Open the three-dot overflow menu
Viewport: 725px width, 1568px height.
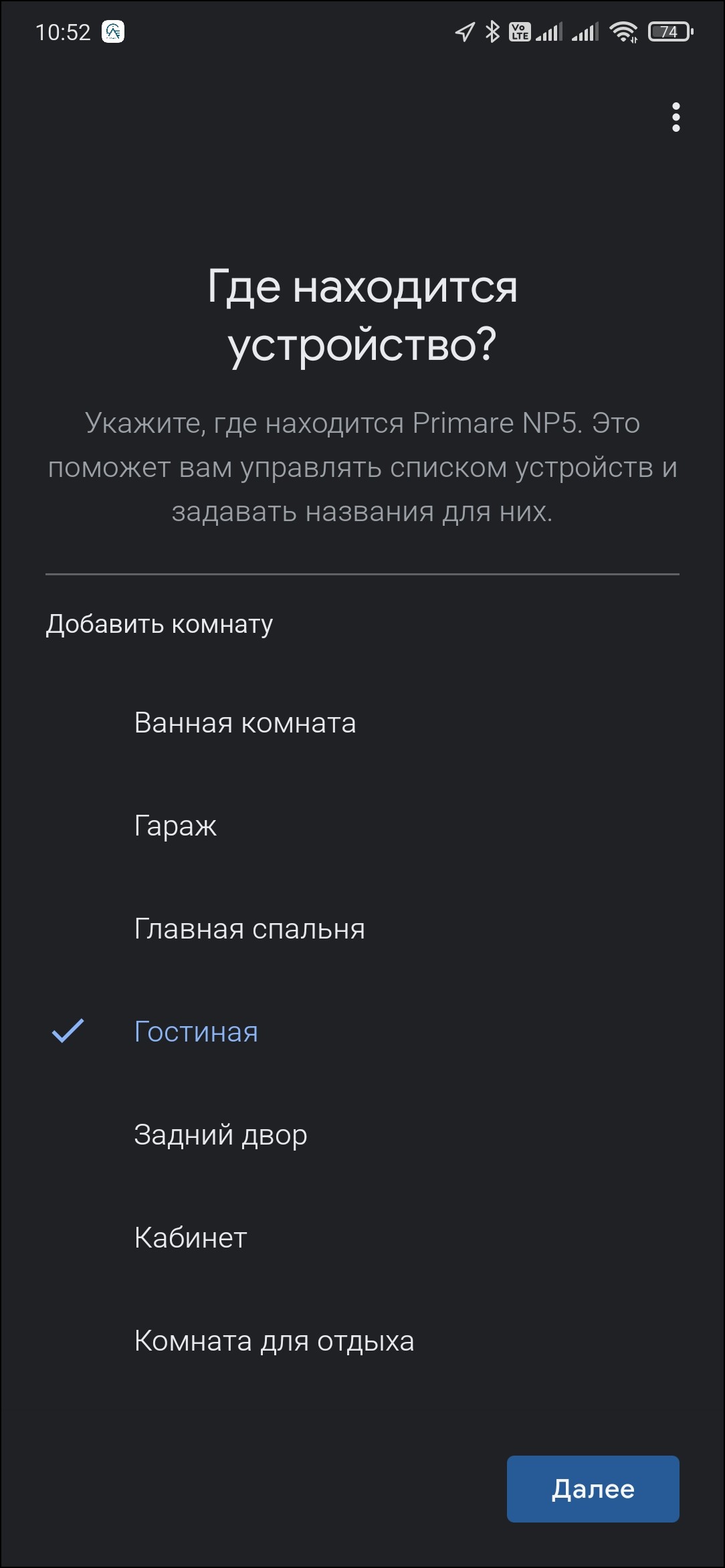tap(676, 117)
